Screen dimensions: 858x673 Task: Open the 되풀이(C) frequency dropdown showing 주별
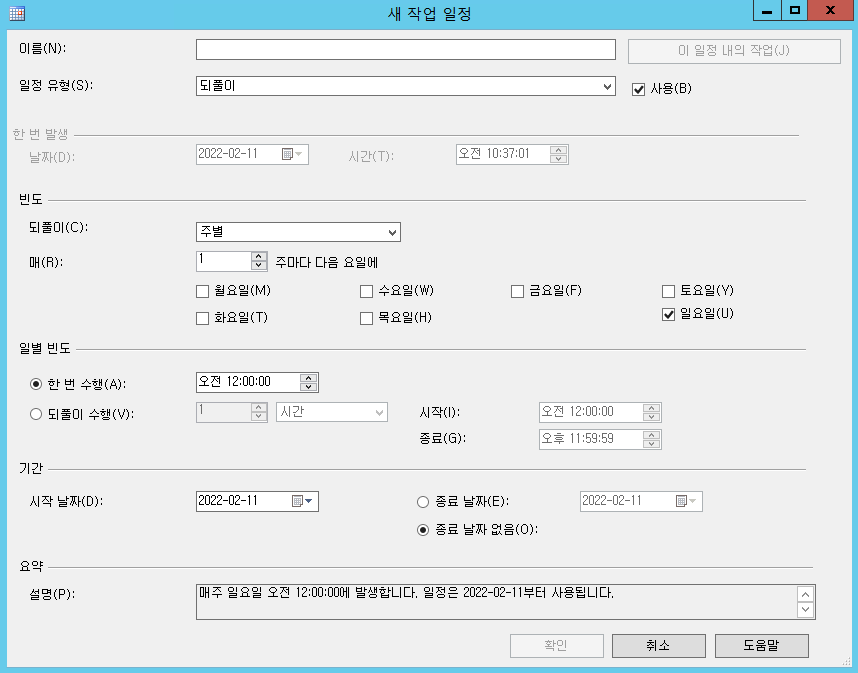pos(298,231)
